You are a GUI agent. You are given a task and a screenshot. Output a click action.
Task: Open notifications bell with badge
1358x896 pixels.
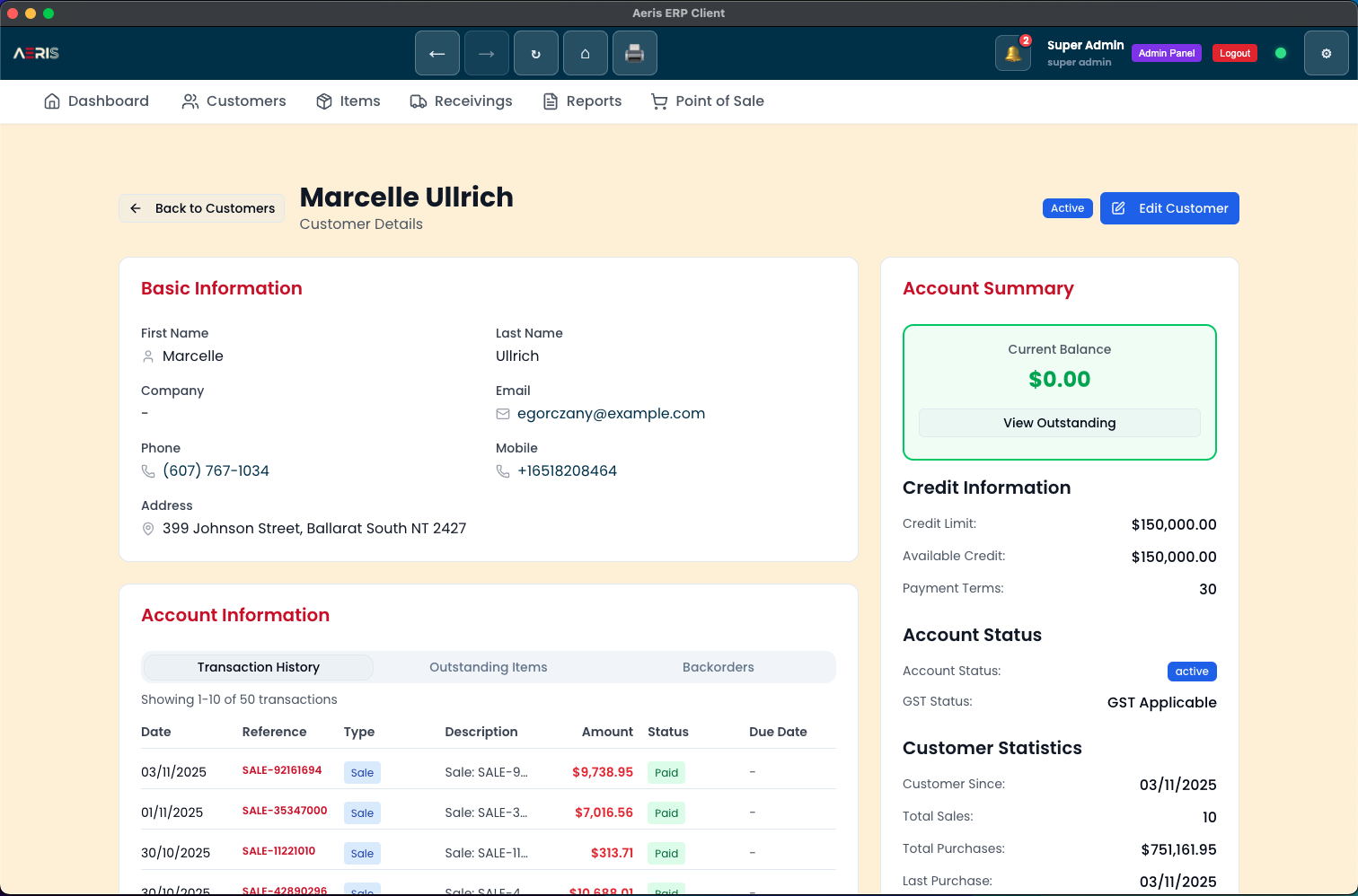pos(1013,54)
